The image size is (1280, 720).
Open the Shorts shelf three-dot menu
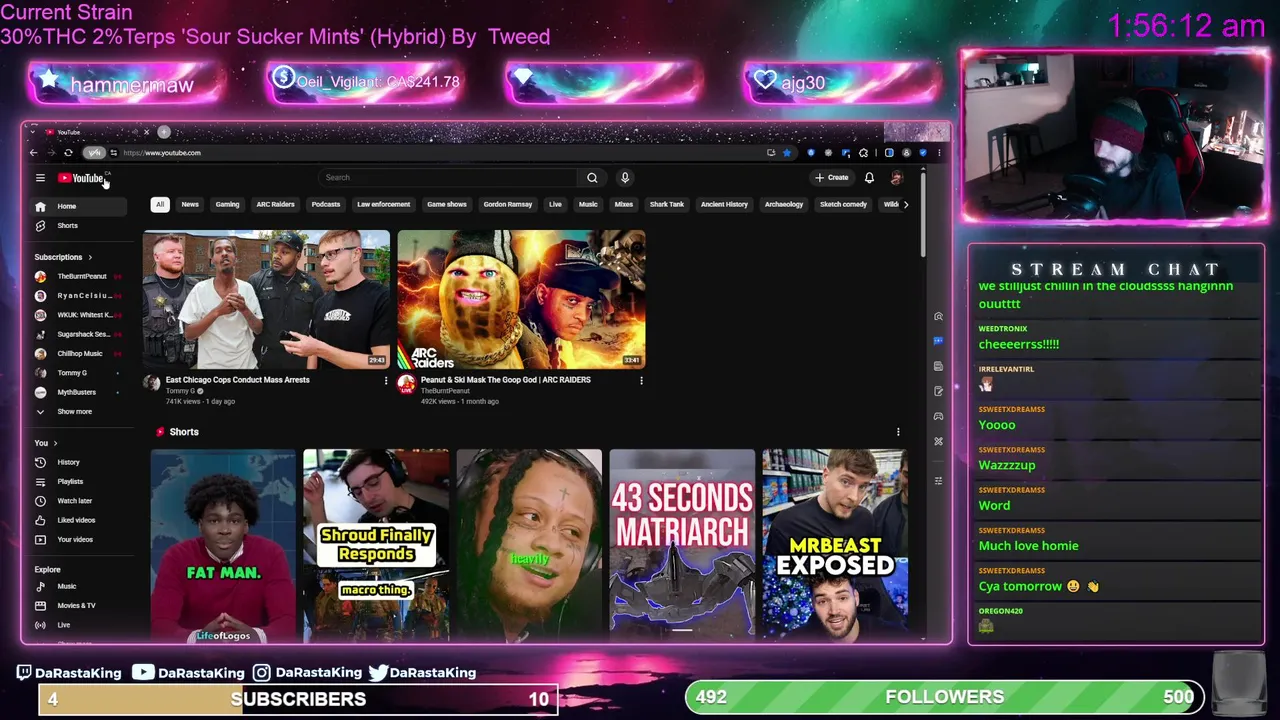pos(898,432)
